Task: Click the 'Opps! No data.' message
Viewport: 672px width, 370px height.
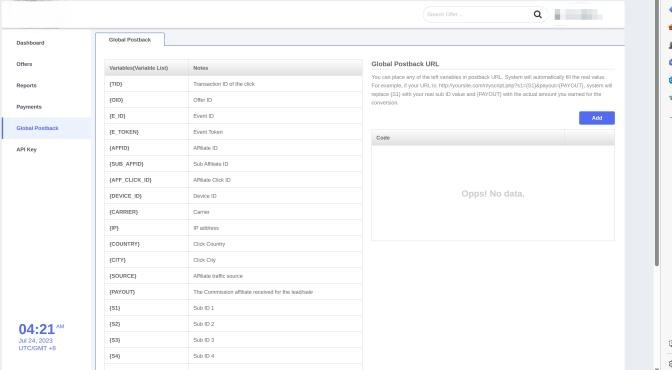Action: pos(493,194)
